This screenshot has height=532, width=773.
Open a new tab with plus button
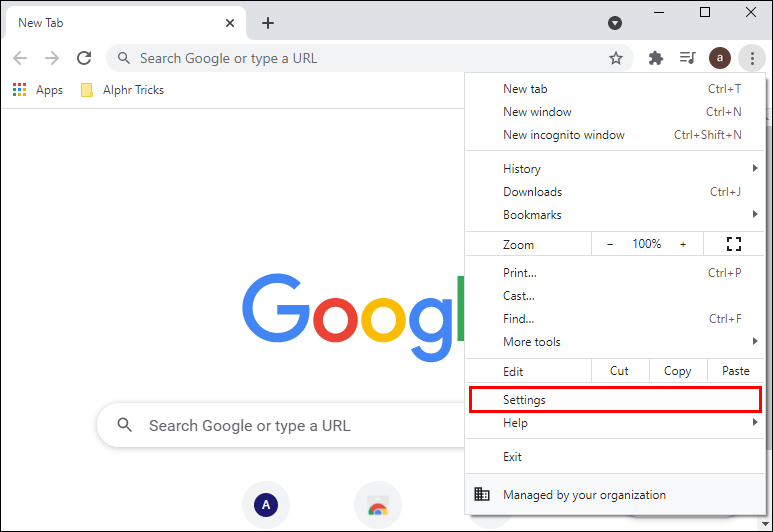pyautogui.click(x=268, y=23)
